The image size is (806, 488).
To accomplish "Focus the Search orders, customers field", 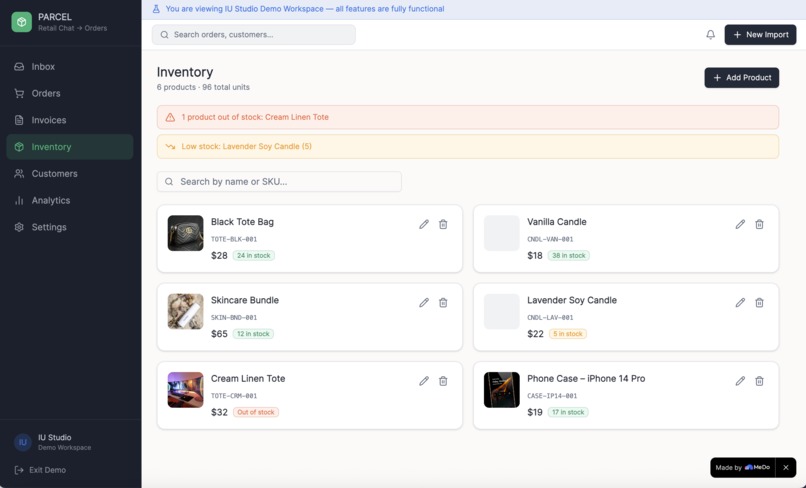I will point(253,34).
